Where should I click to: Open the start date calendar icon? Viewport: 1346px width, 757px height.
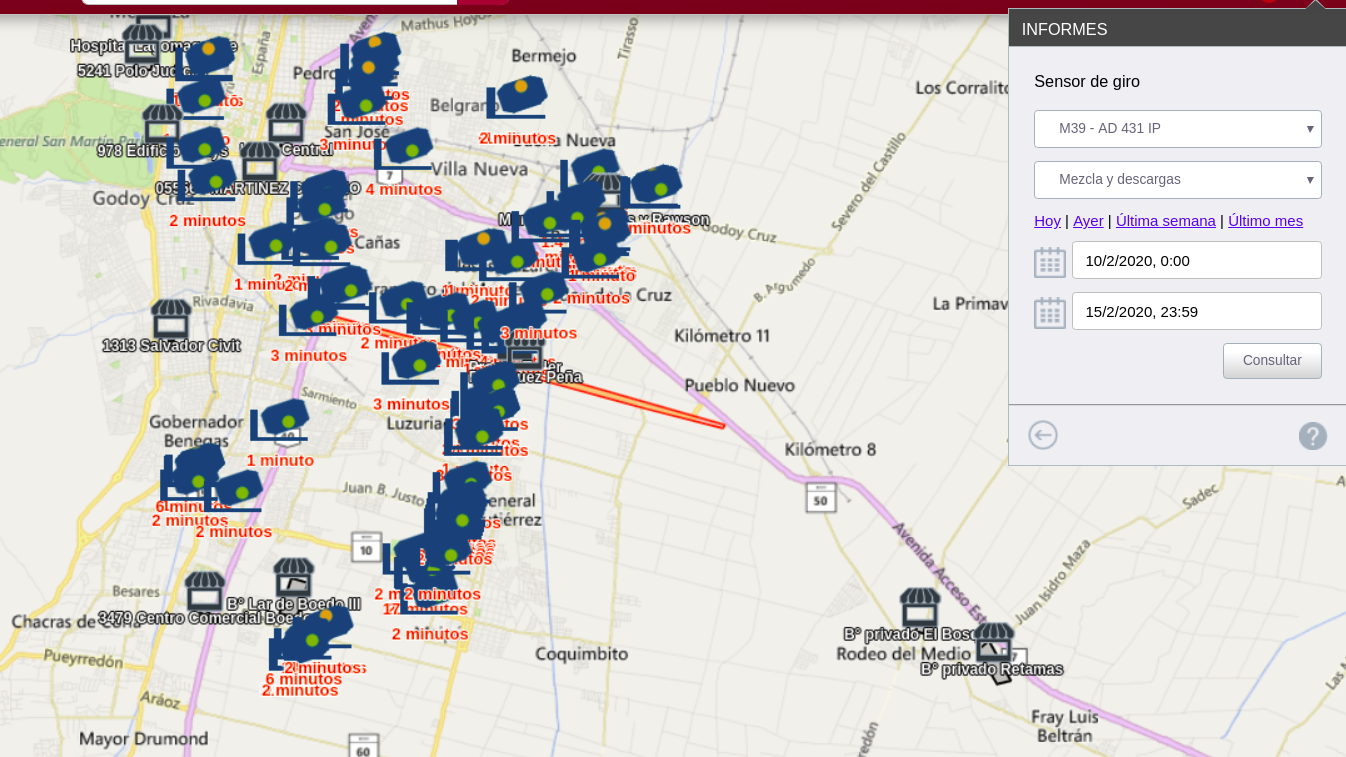tap(1049, 262)
